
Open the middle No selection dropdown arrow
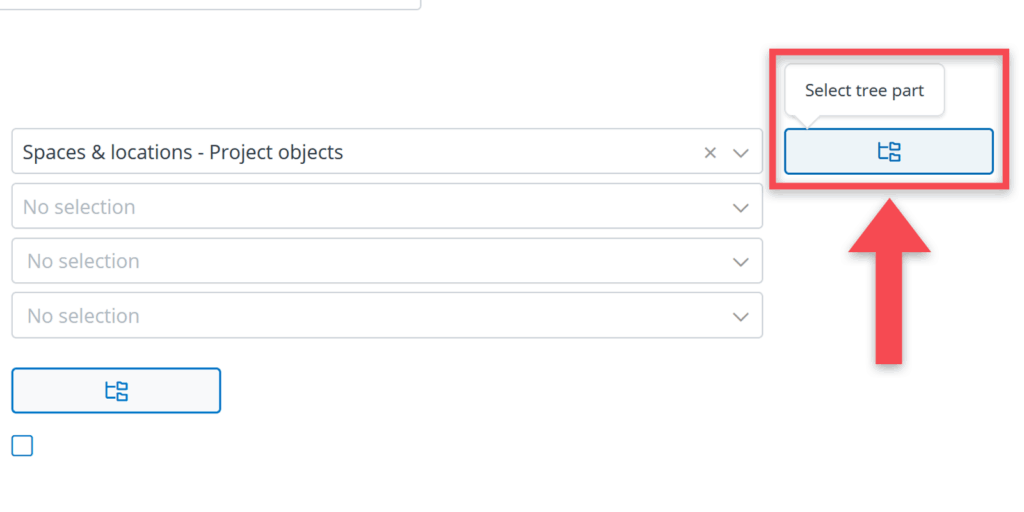point(741,262)
